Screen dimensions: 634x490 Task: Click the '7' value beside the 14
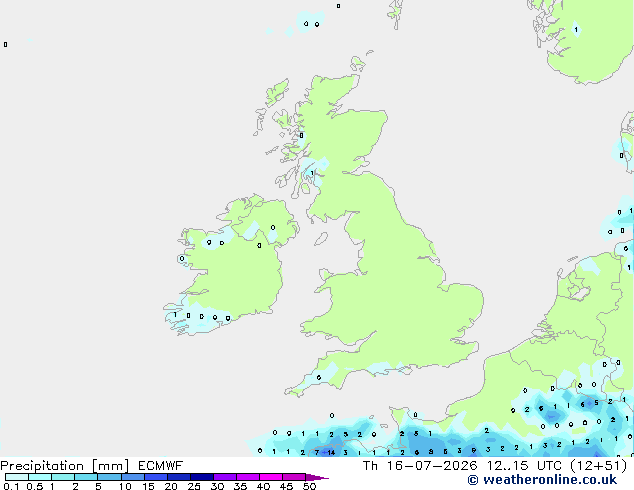point(317,452)
